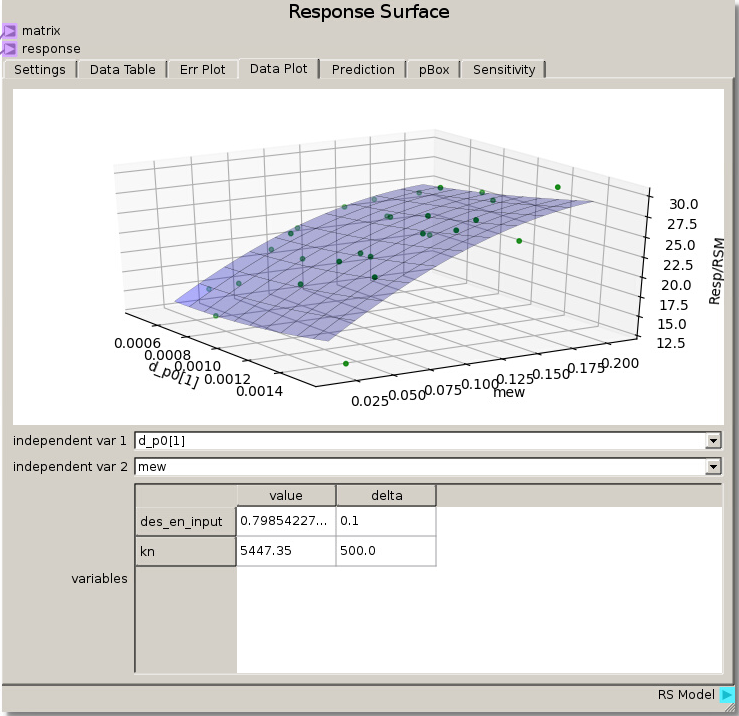
Task: Click the kn value cell 5447.35
Action: pyautogui.click(x=286, y=551)
